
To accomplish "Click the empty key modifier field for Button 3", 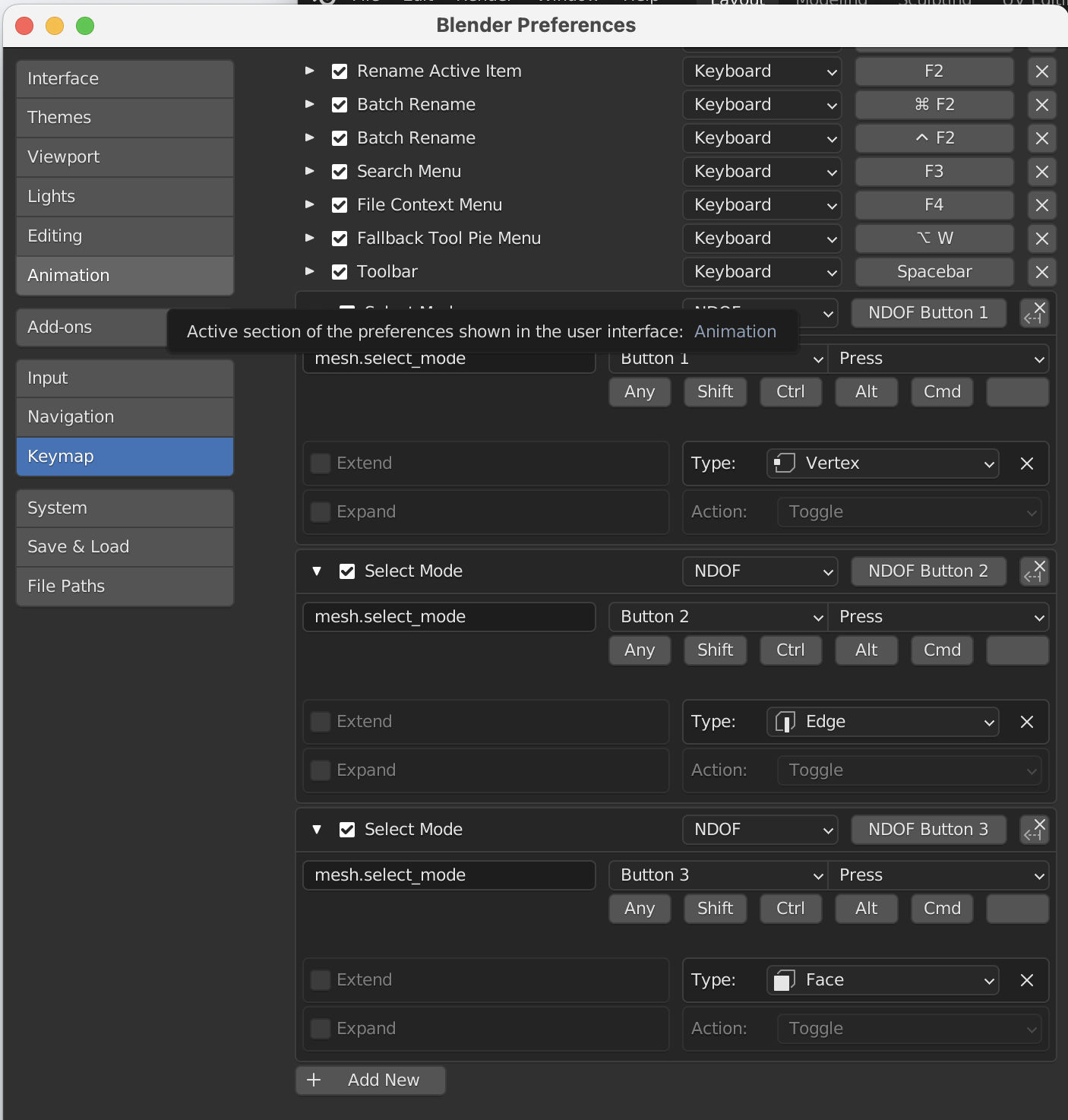I will [1018, 909].
